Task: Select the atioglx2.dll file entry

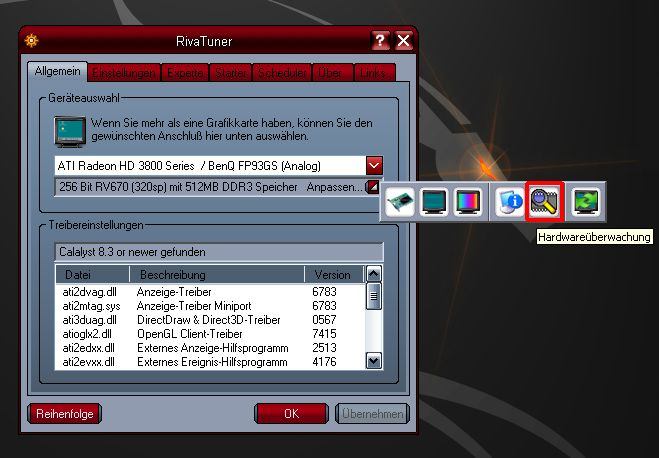Action: point(87,334)
